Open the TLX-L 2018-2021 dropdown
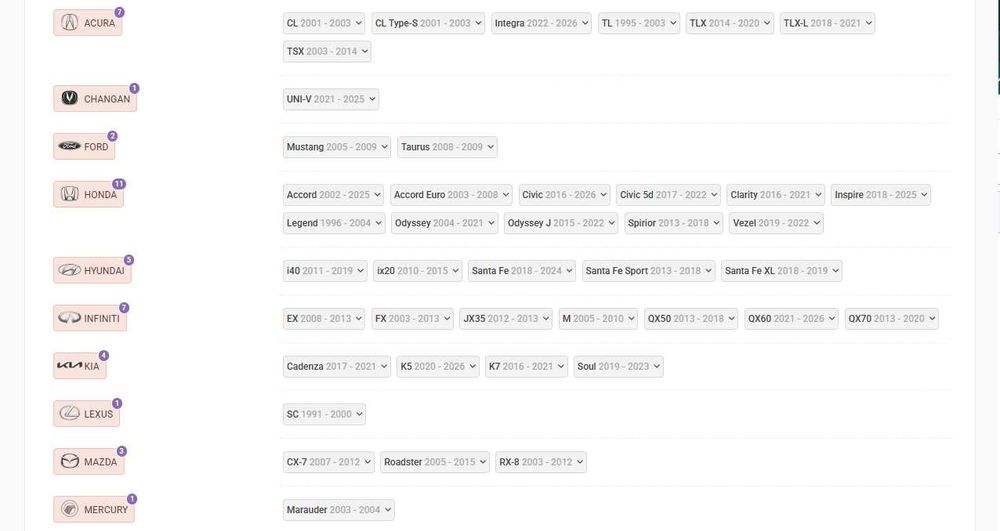 tap(827, 23)
